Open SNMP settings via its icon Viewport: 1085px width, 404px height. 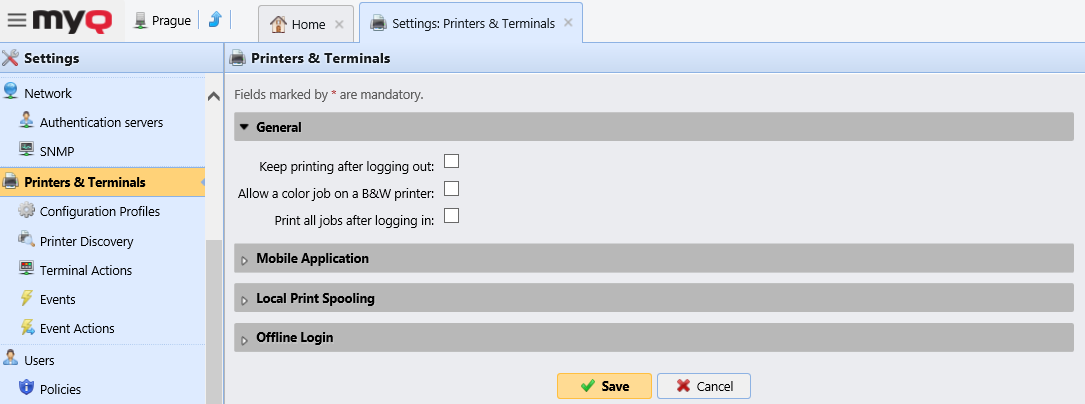point(27,151)
